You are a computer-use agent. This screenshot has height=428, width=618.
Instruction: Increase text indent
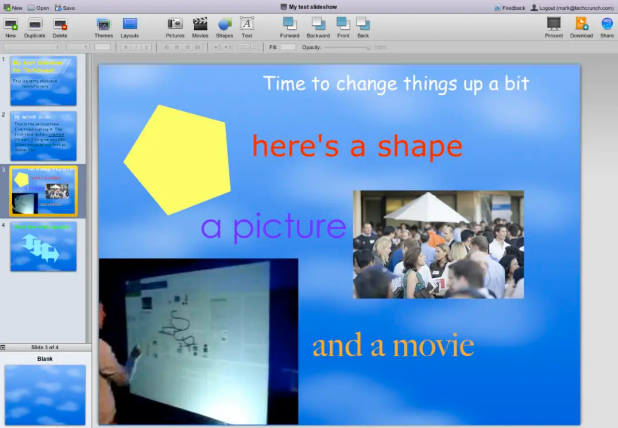(228, 47)
